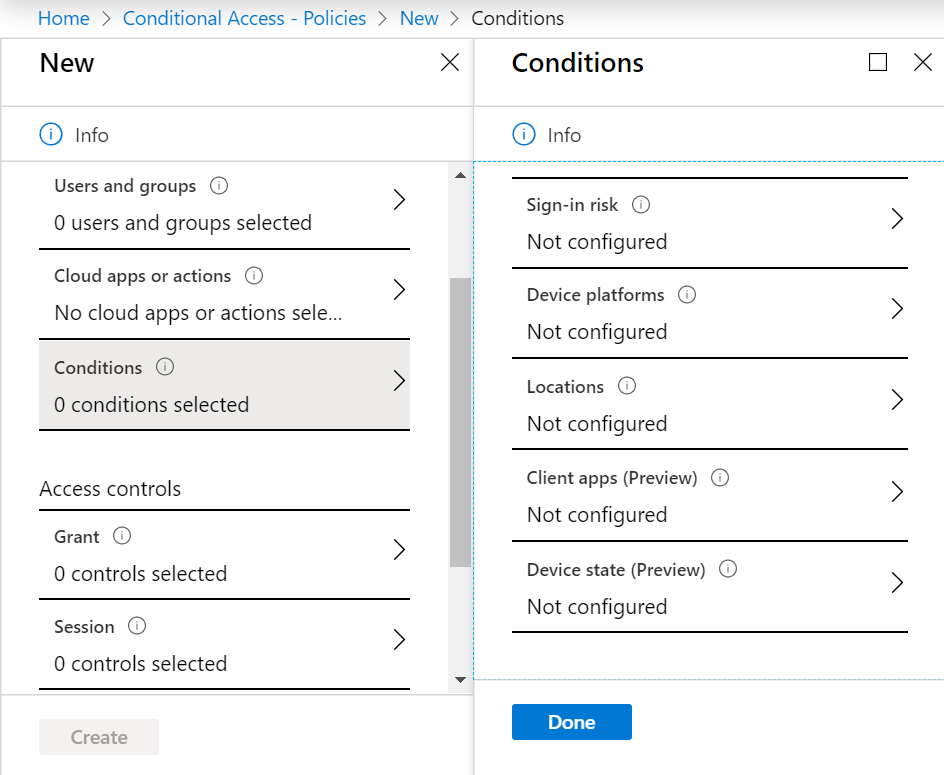Open Users and groups assignment row
Viewport: 944px width, 775px height.
coord(225,205)
